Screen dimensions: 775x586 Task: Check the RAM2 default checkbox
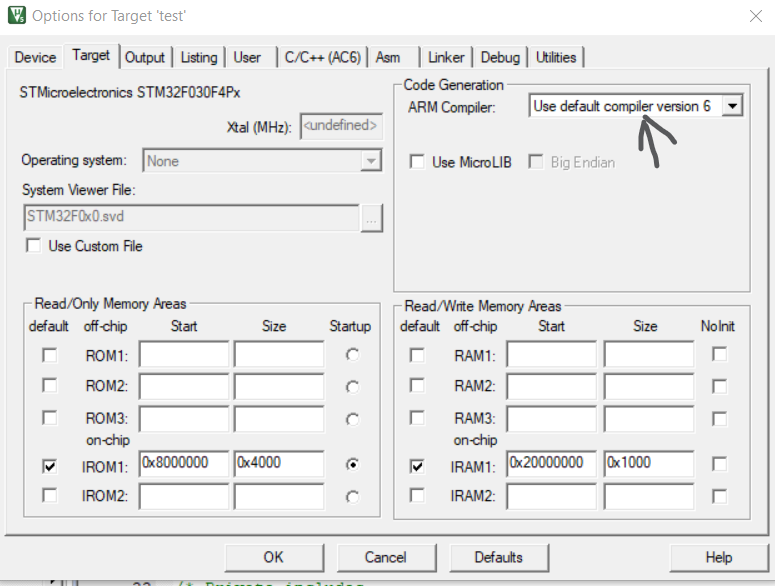(x=417, y=385)
